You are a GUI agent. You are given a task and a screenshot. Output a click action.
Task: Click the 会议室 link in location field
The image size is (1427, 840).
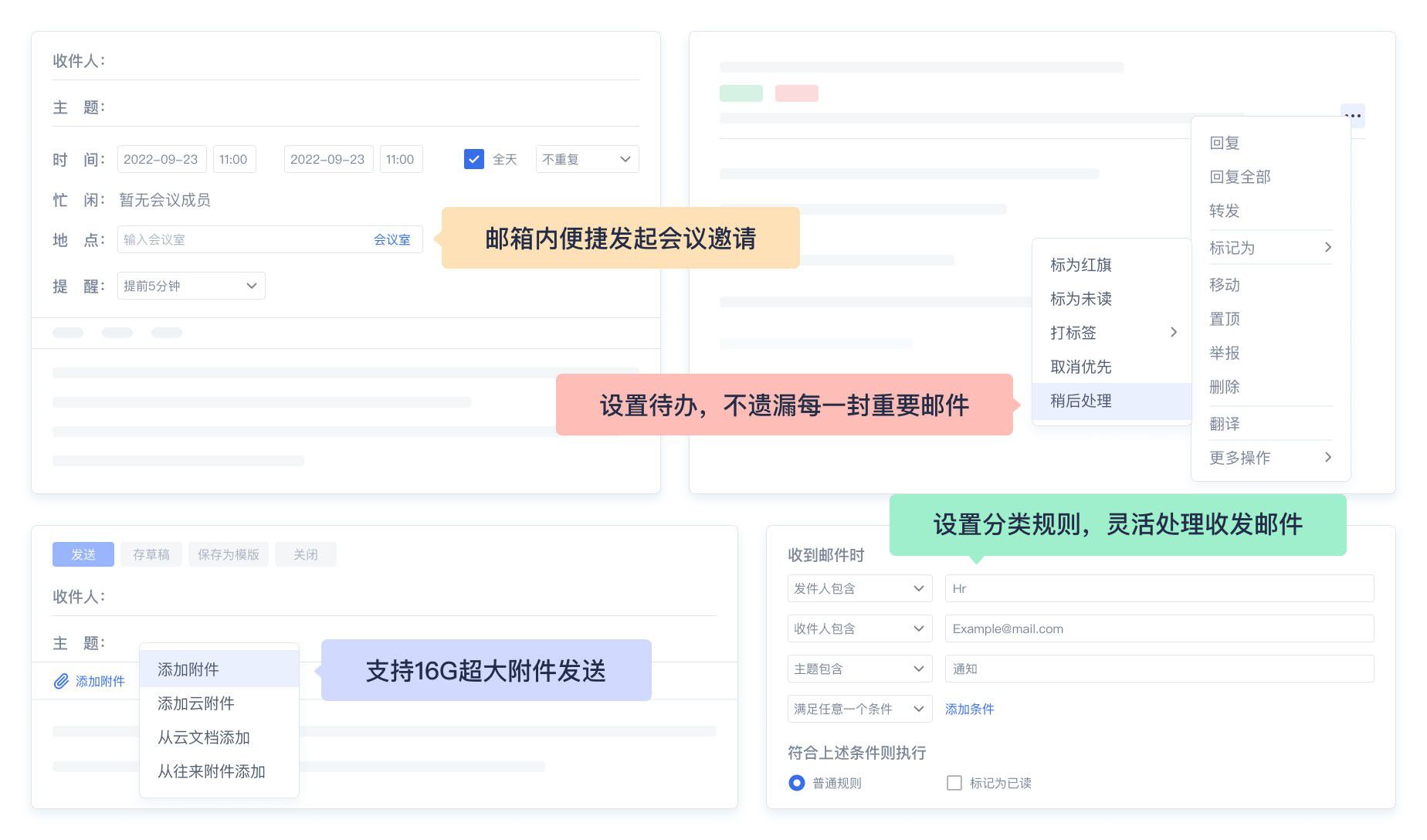[x=392, y=239]
